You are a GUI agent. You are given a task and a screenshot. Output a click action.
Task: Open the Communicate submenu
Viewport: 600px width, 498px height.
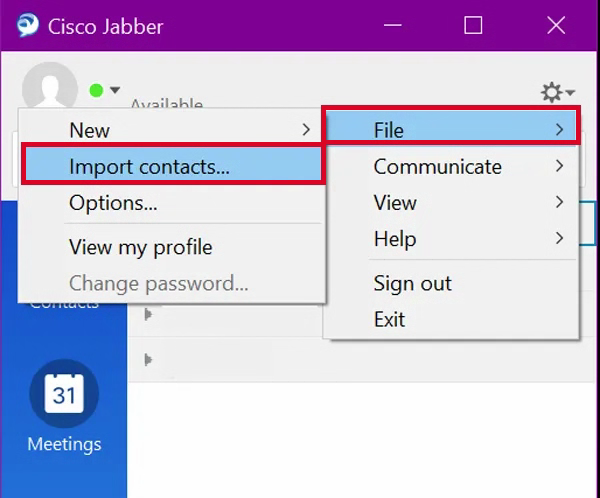click(x=451, y=166)
